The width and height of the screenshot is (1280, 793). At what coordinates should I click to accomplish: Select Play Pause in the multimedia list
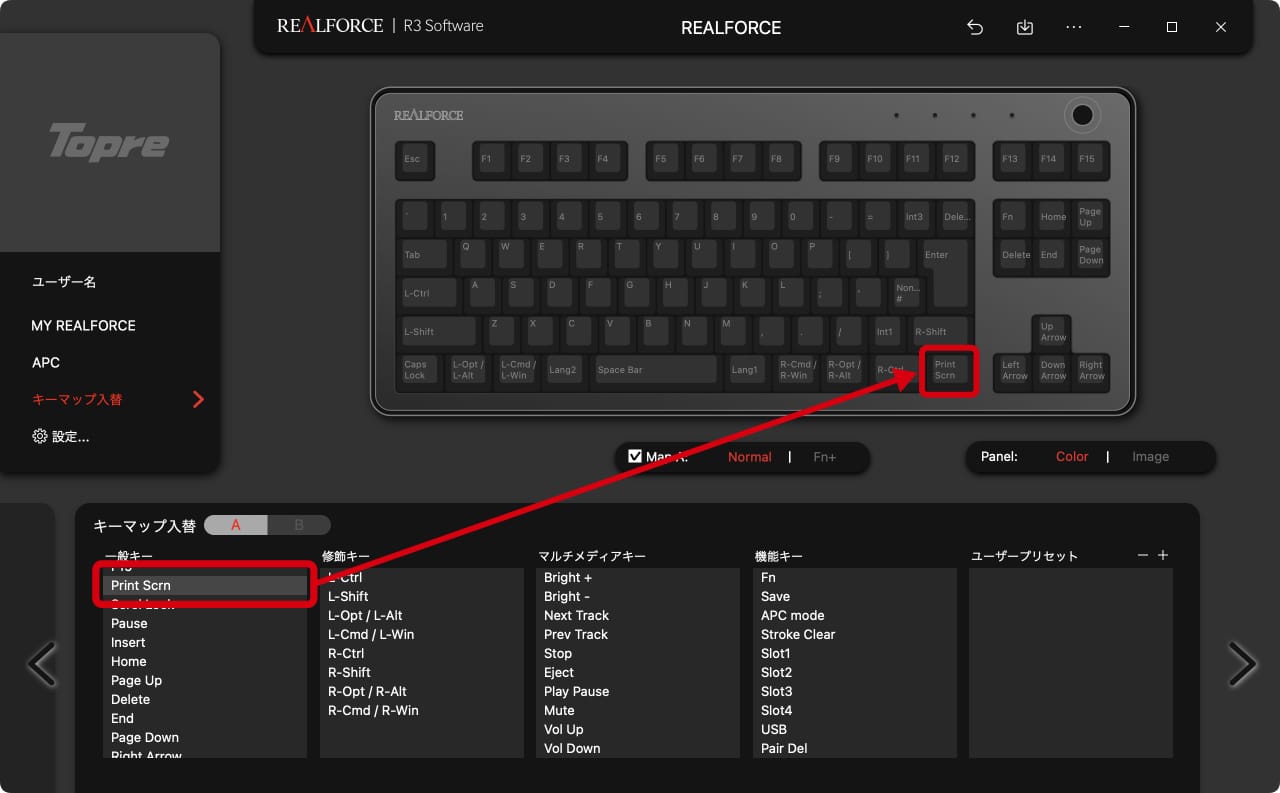click(x=638, y=691)
